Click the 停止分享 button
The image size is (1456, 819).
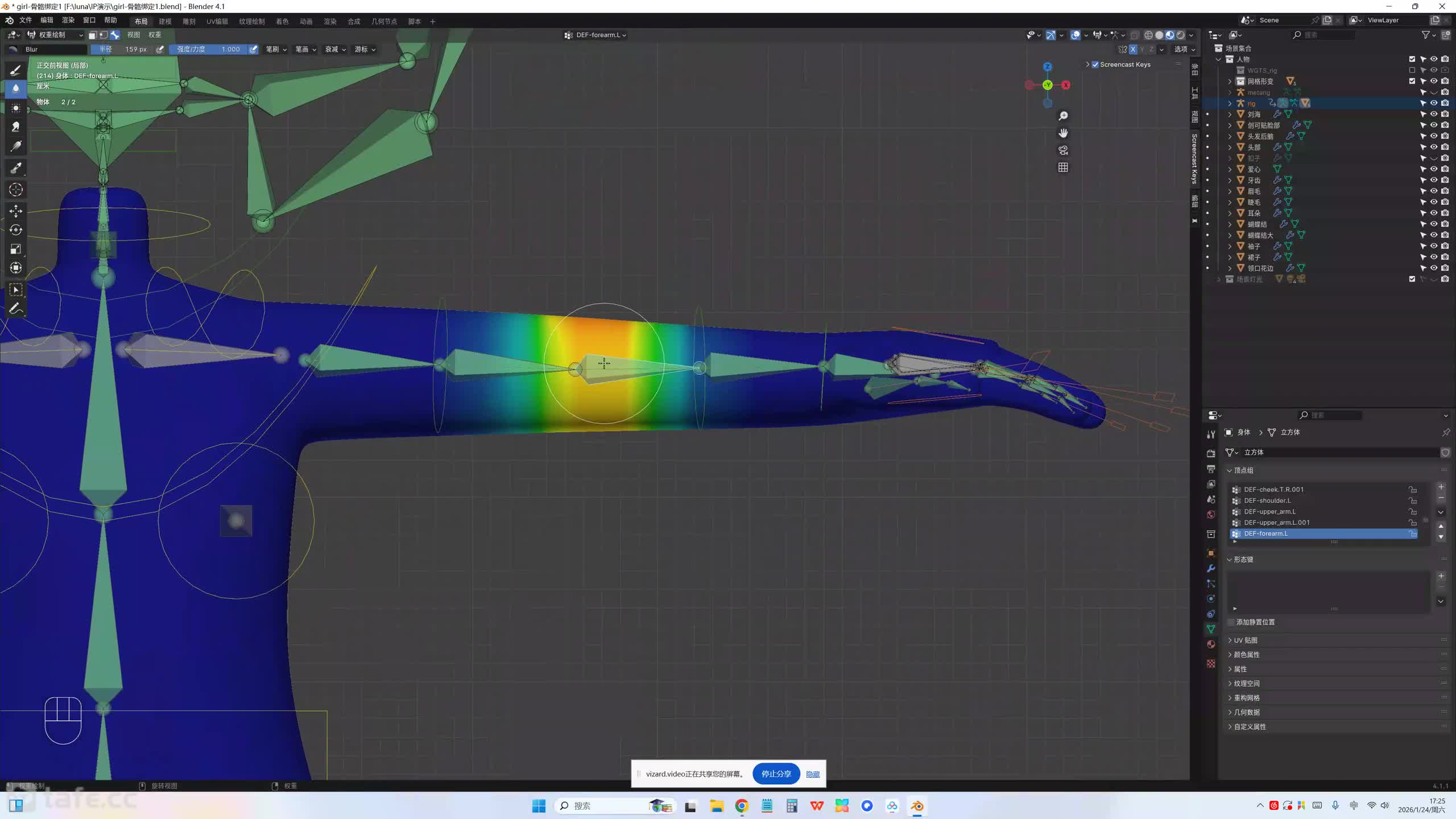pos(776,773)
